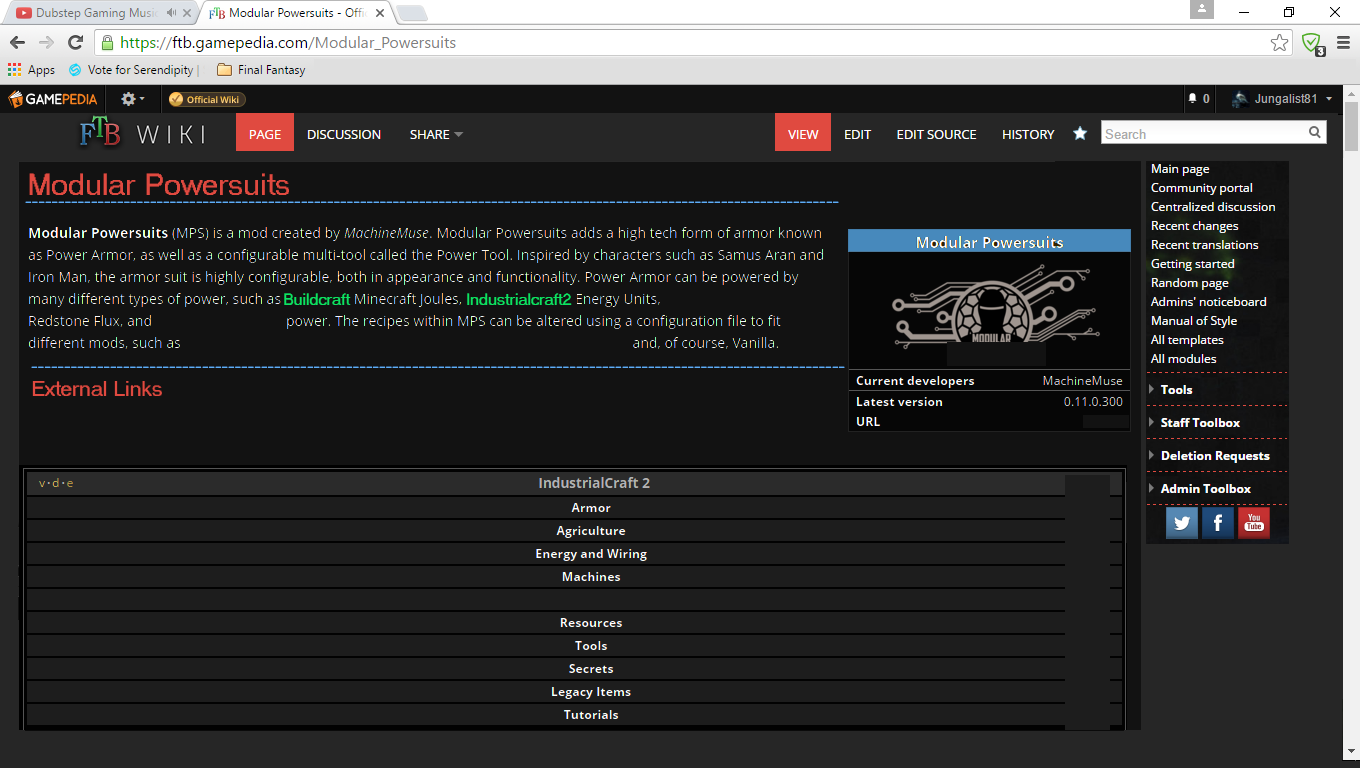Open Recent changes
This screenshot has height=768, width=1360.
click(1195, 226)
